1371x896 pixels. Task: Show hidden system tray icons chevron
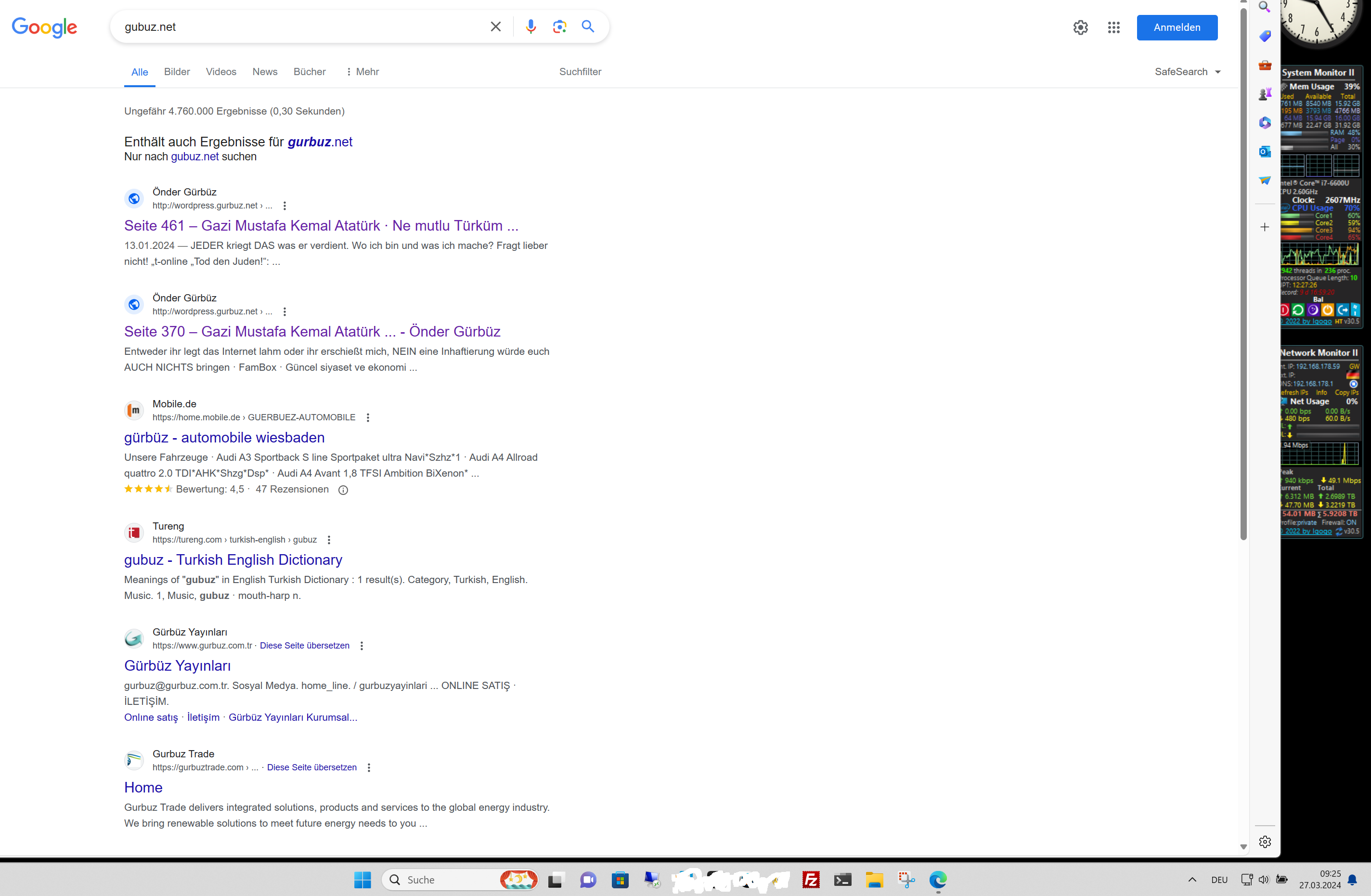click(1192, 880)
